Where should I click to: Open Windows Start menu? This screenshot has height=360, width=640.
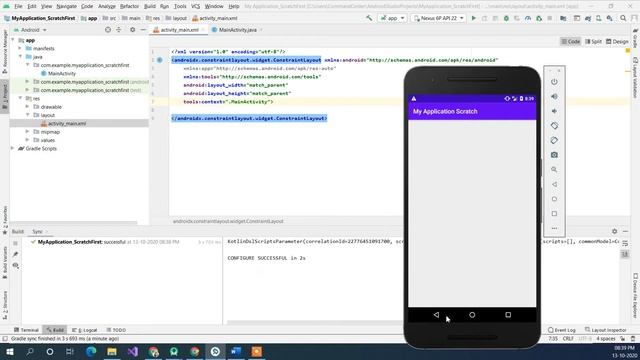click(x=10, y=351)
